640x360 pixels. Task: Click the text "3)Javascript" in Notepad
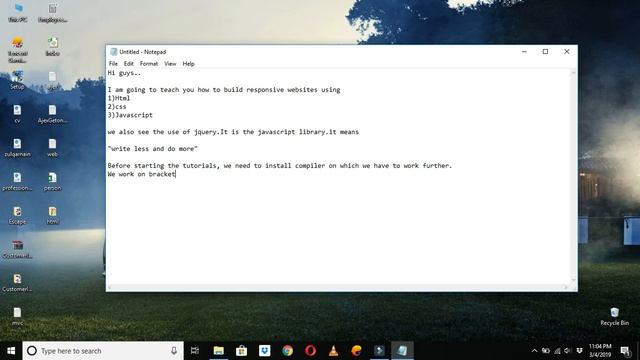130,115
